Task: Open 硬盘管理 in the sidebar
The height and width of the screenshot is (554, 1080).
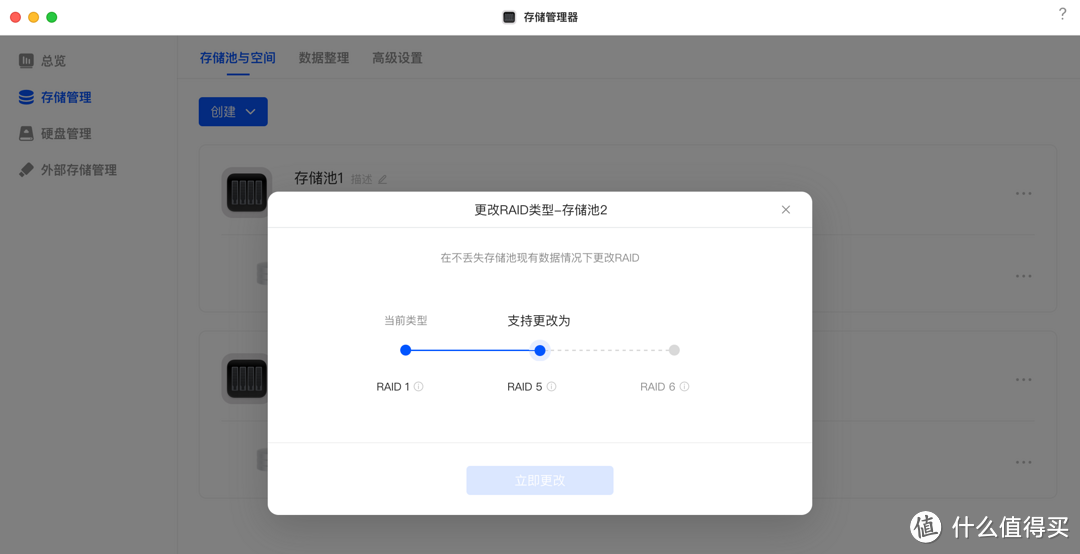Action: tap(55, 134)
